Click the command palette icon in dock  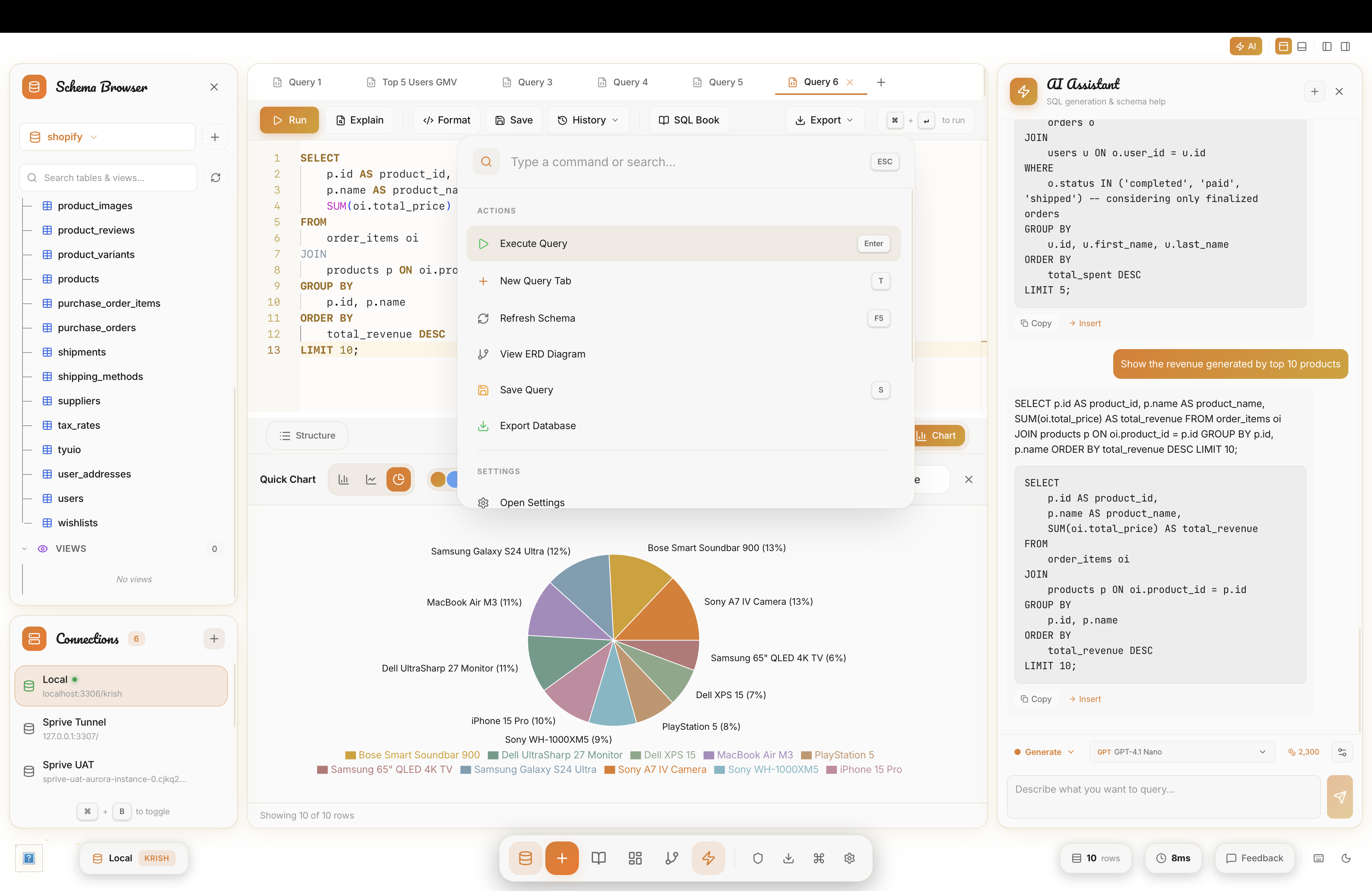tap(819, 858)
